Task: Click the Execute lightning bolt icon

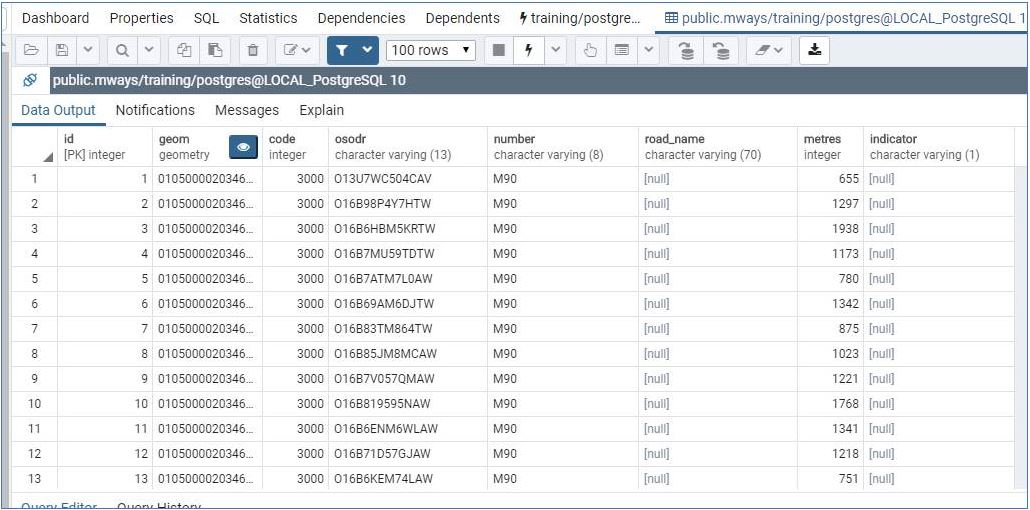Action: coord(529,50)
